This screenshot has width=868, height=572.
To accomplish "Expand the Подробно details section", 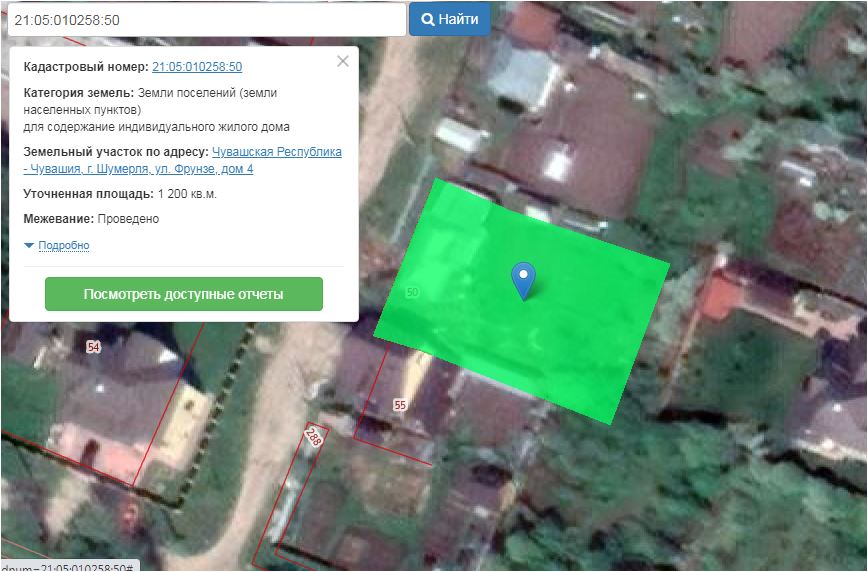I will 63,245.
